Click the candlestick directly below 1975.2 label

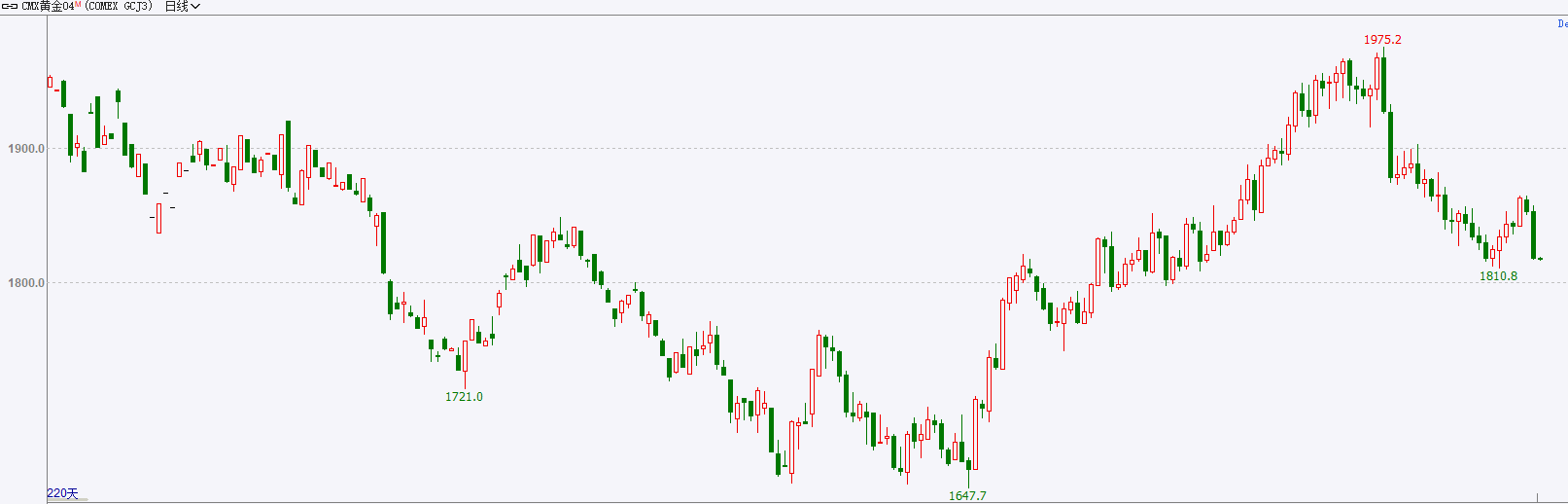click(1383, 85)
